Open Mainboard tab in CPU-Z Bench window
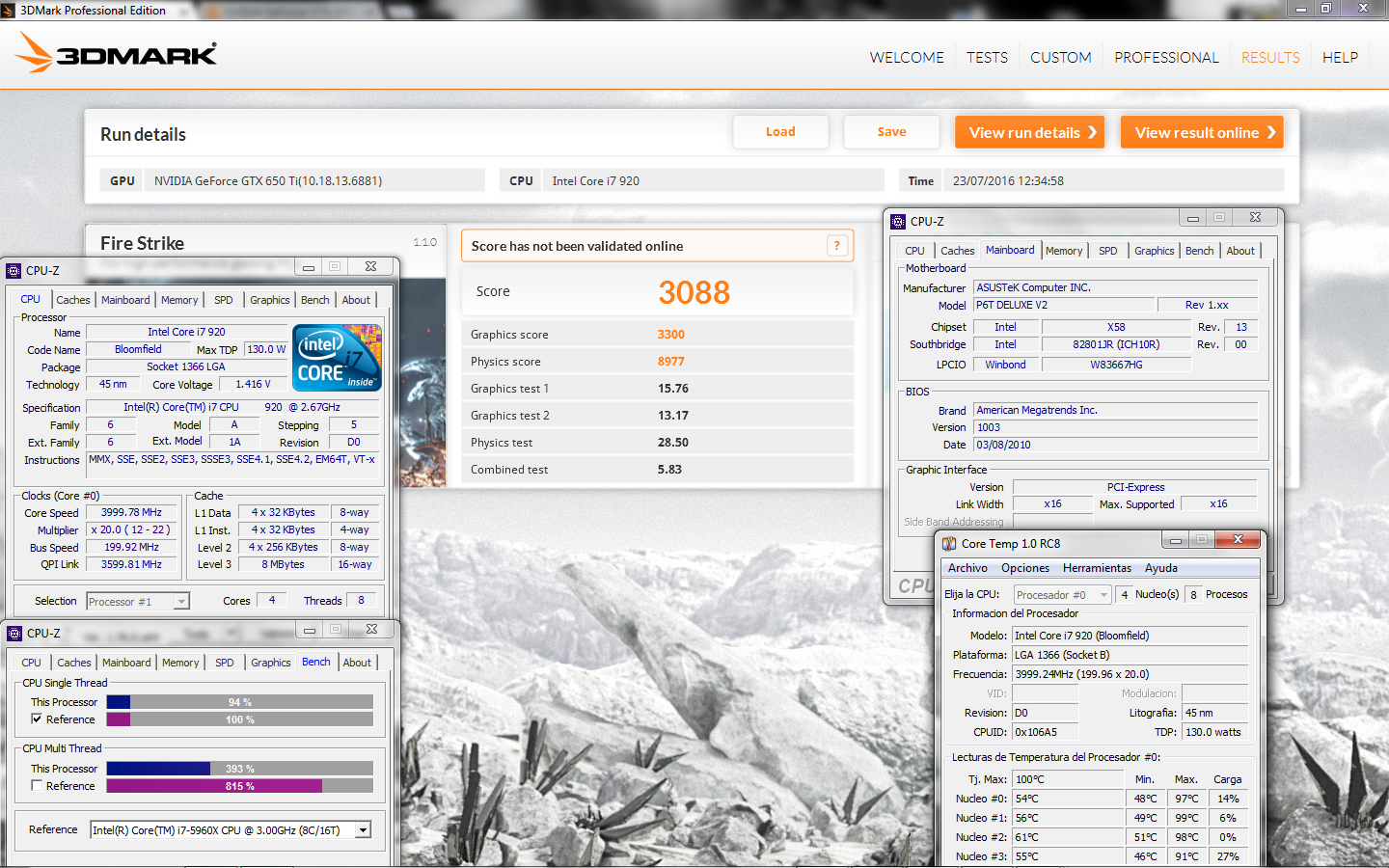The width and height of the screenshot is (1389, 868). click(x=127, y=663)
